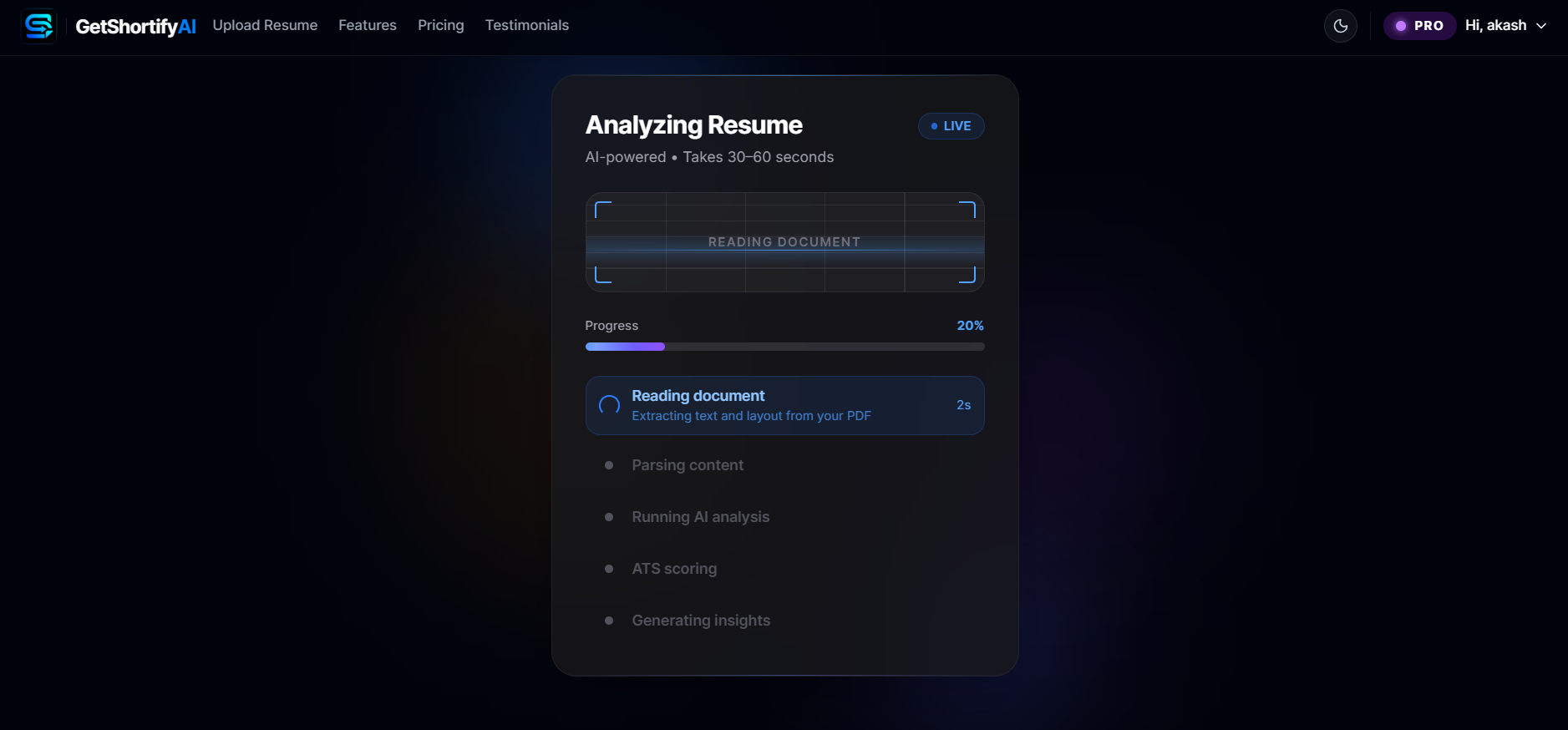Click the Generating insights step

(x=701, y=621)
